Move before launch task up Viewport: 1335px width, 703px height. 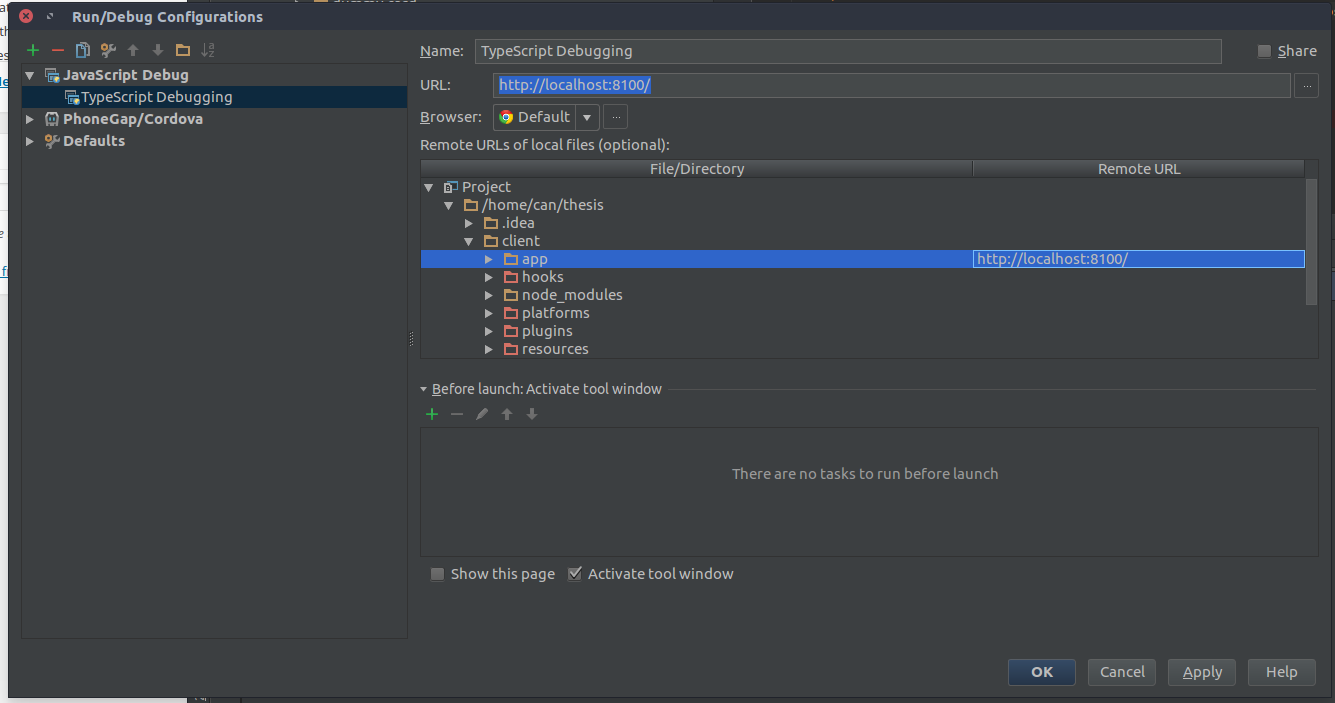pyautogui.click(x=507, y=414)
